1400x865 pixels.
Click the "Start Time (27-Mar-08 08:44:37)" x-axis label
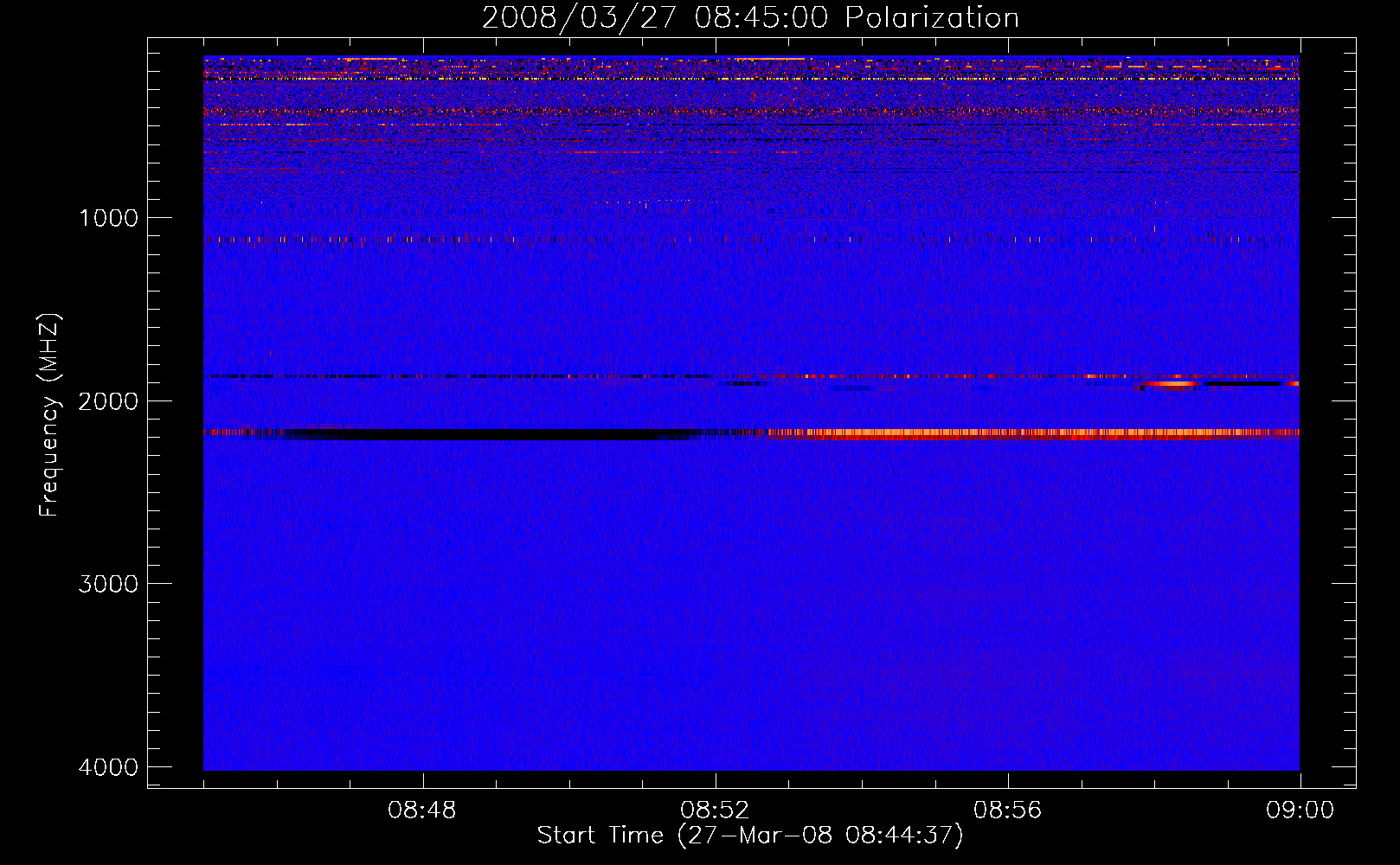click(750, 836)
